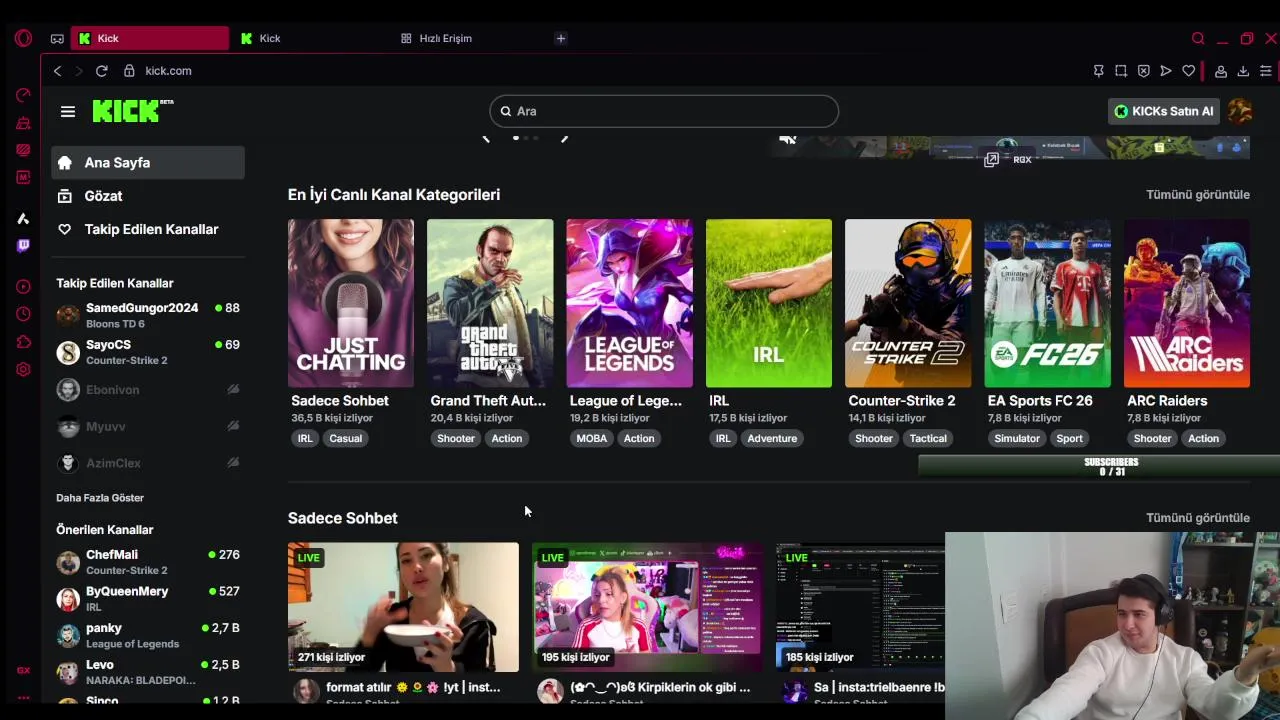Open the GX sidebar icon at bottom
The image size is (1280, 720).
point(23,671)
